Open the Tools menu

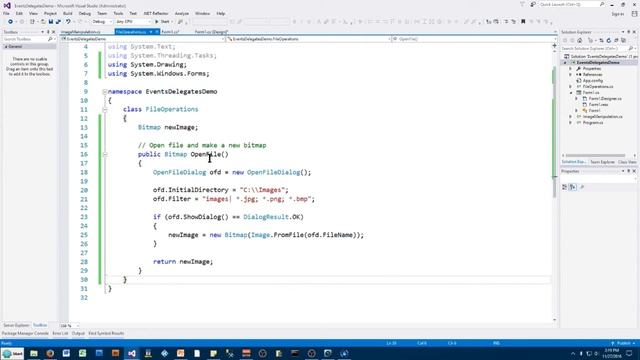point(118,13)
